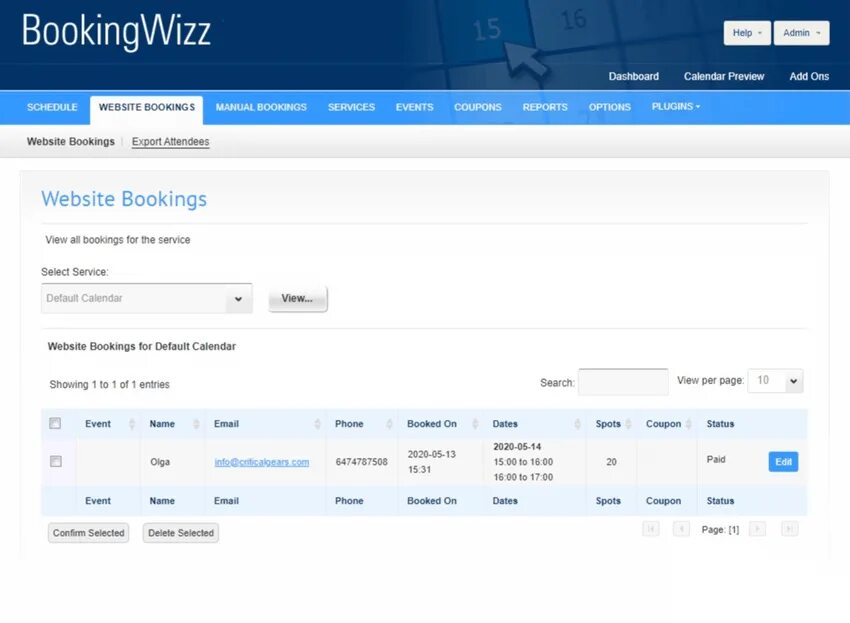Tick the checkbox for Olga's booking
850x623 pixels.
[55, 461]
